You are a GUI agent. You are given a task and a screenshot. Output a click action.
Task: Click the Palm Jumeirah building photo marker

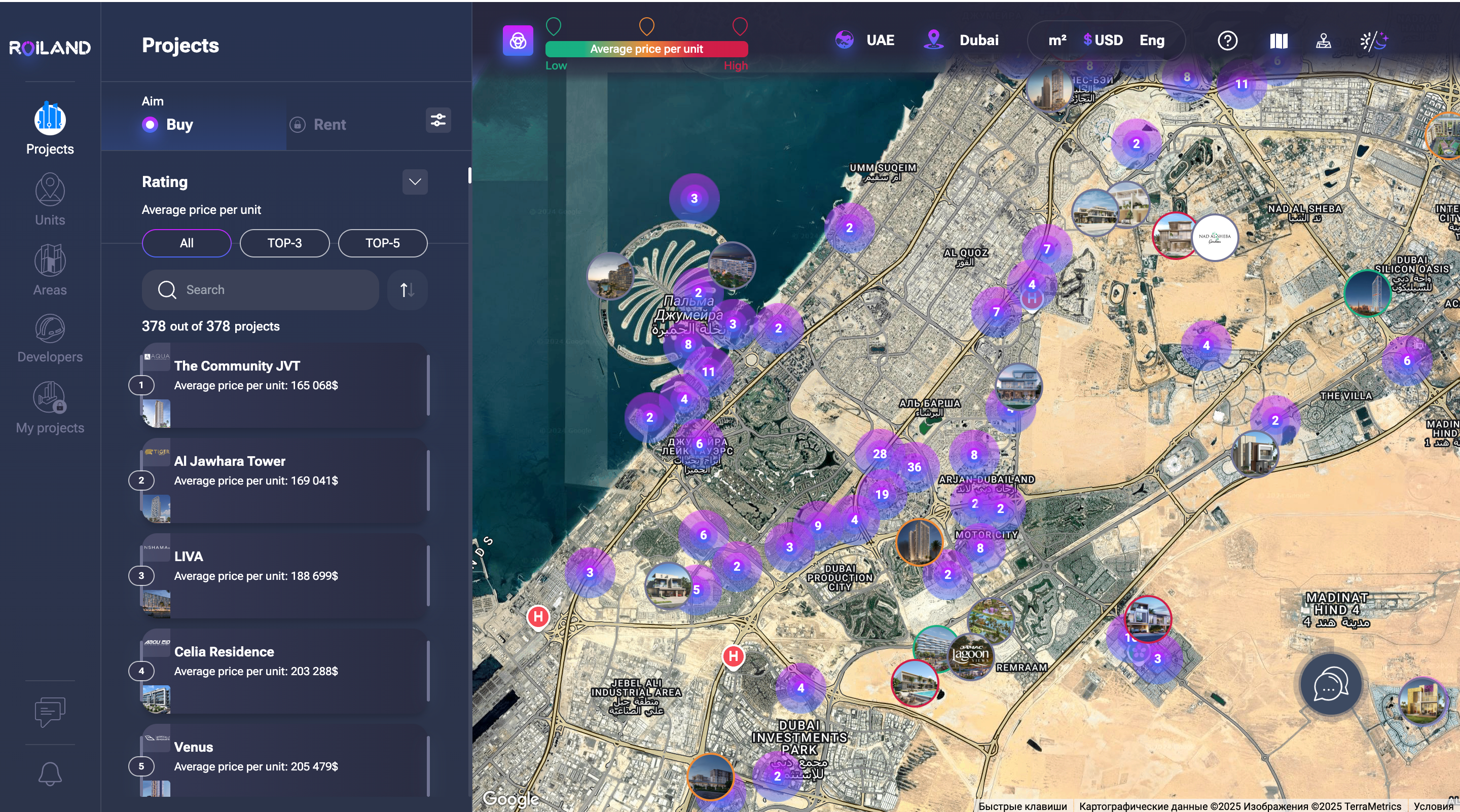(731, 265)
